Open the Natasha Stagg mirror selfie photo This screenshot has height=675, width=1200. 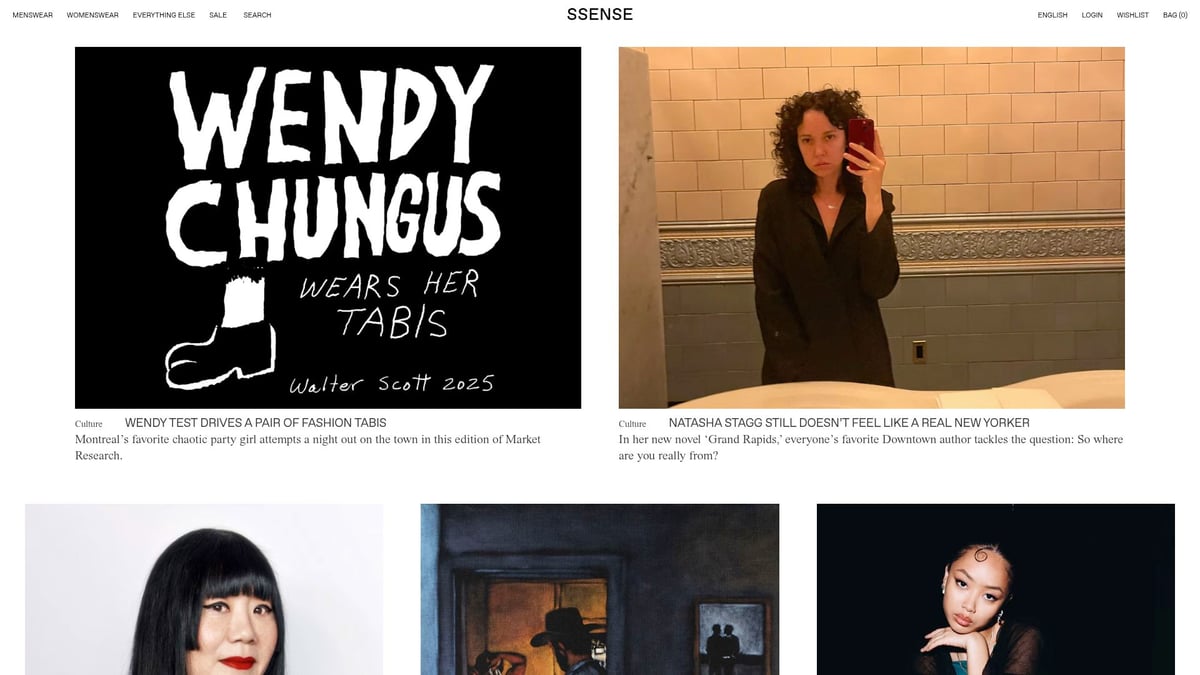pos(872,228)
